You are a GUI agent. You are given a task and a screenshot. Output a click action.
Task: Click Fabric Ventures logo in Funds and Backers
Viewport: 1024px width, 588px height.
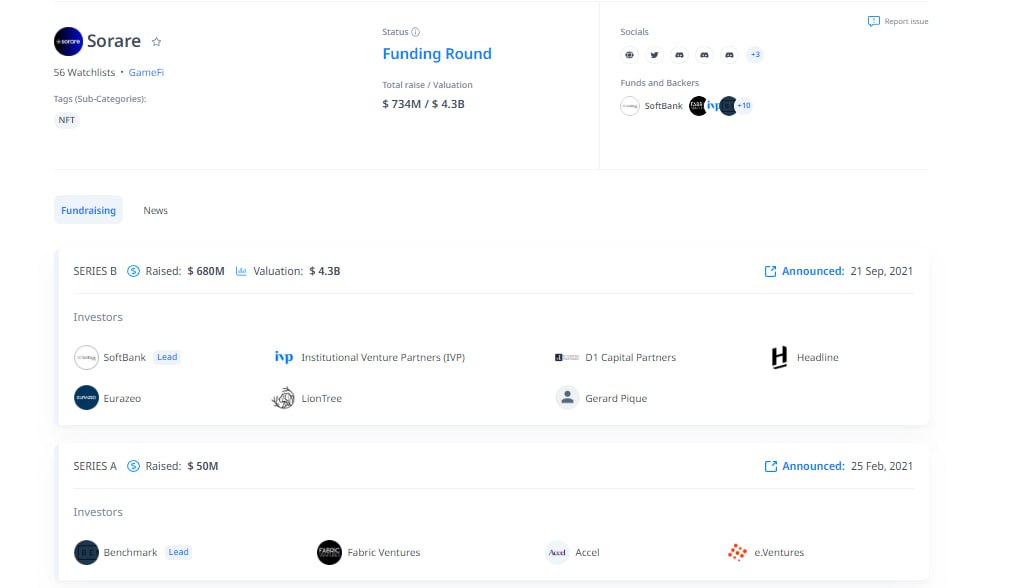[x=698, y=106]
